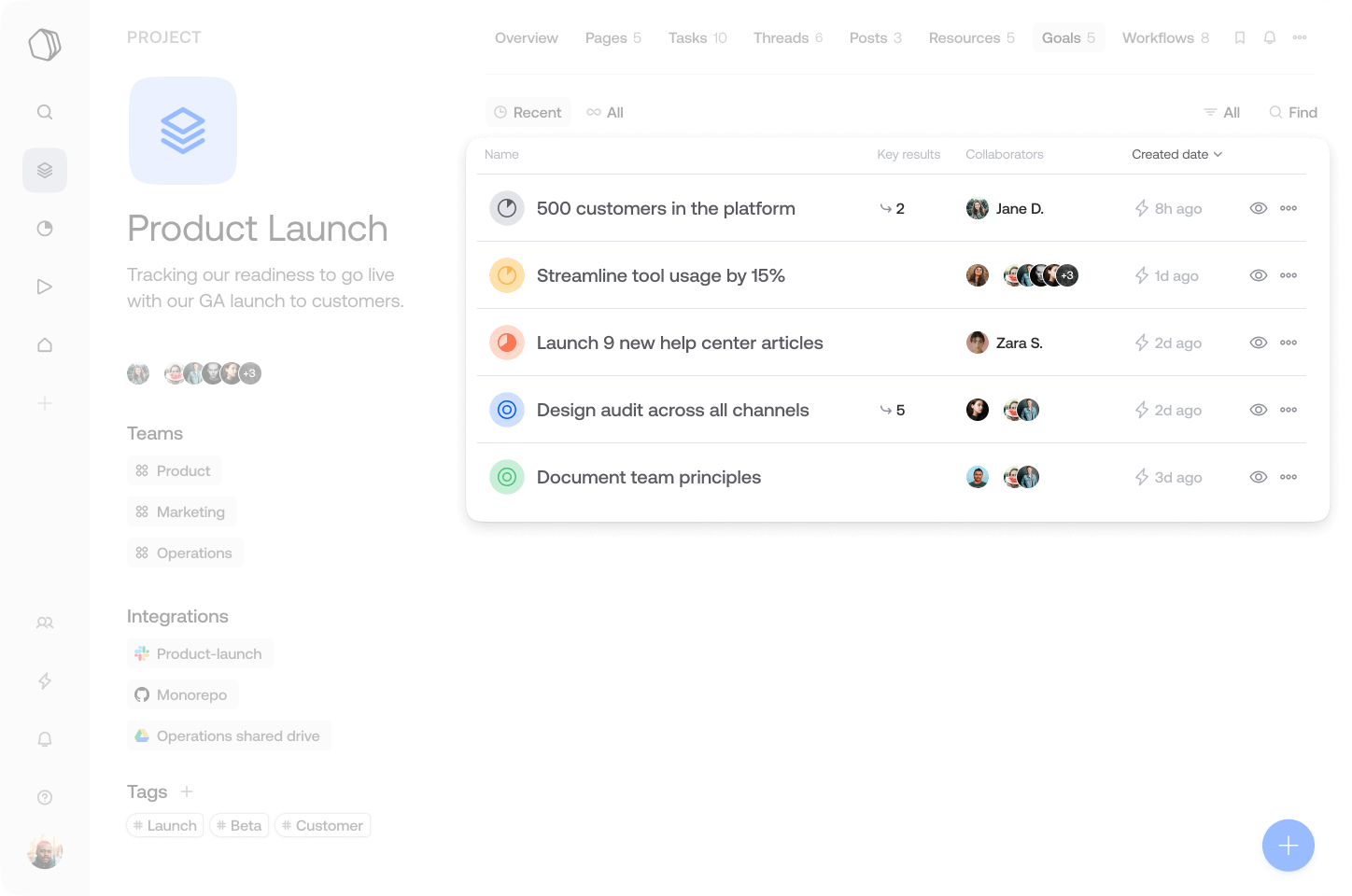
Task: Open more options for 500 customers goal
Action: click(x=1289, y=208)
